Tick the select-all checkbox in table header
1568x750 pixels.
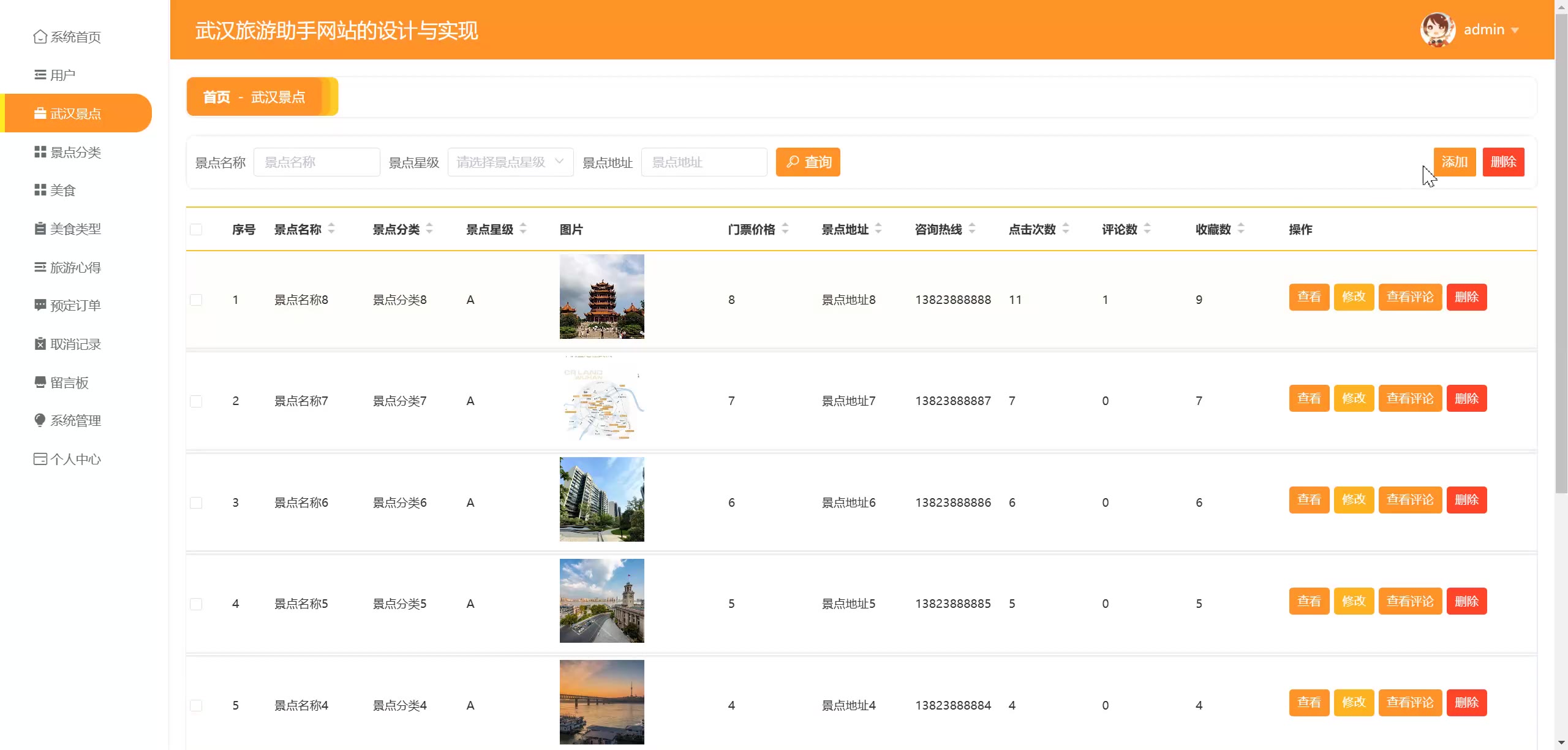(x=196, y=230)
